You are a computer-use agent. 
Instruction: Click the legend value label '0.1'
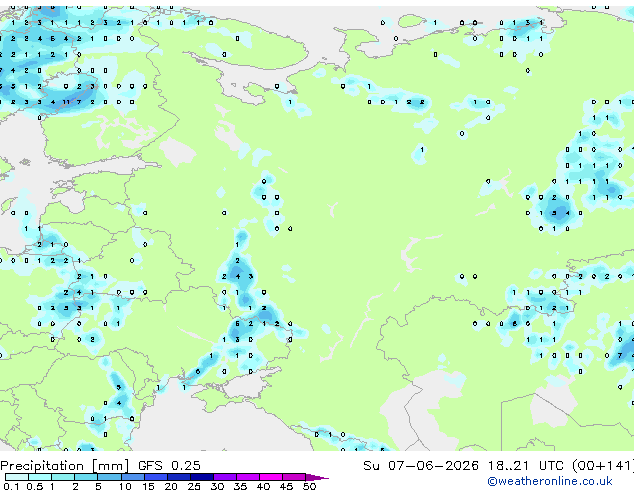click(x=11, y=486)
